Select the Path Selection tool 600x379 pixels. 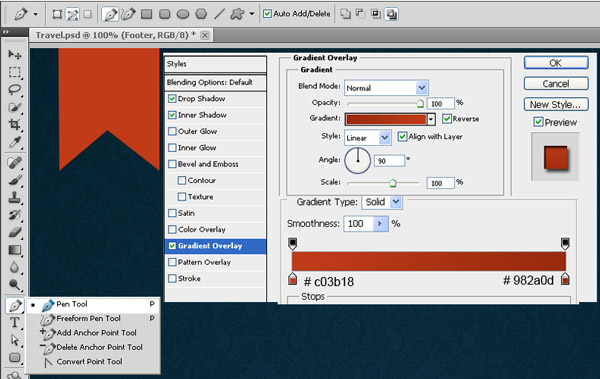pos(15,340)
